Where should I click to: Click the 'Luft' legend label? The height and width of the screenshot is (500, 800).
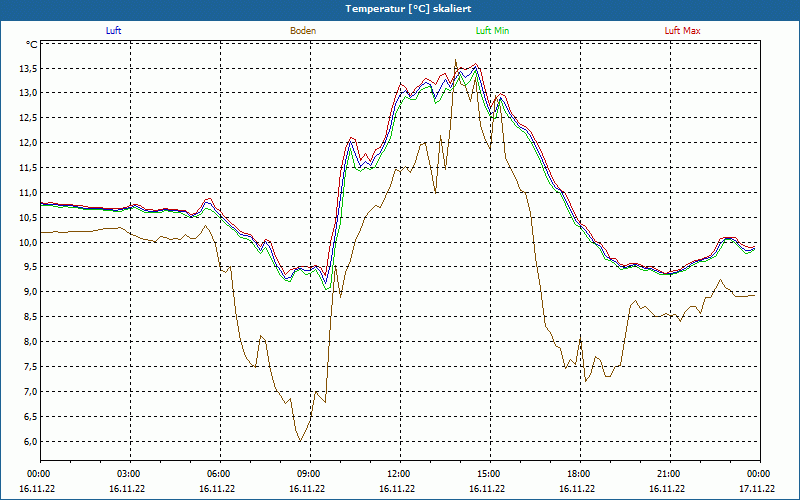pyautogui.click(x=113, y=31)
